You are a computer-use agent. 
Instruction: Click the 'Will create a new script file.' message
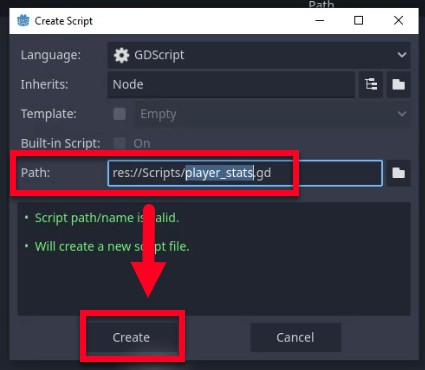click(x=112, y=247)
